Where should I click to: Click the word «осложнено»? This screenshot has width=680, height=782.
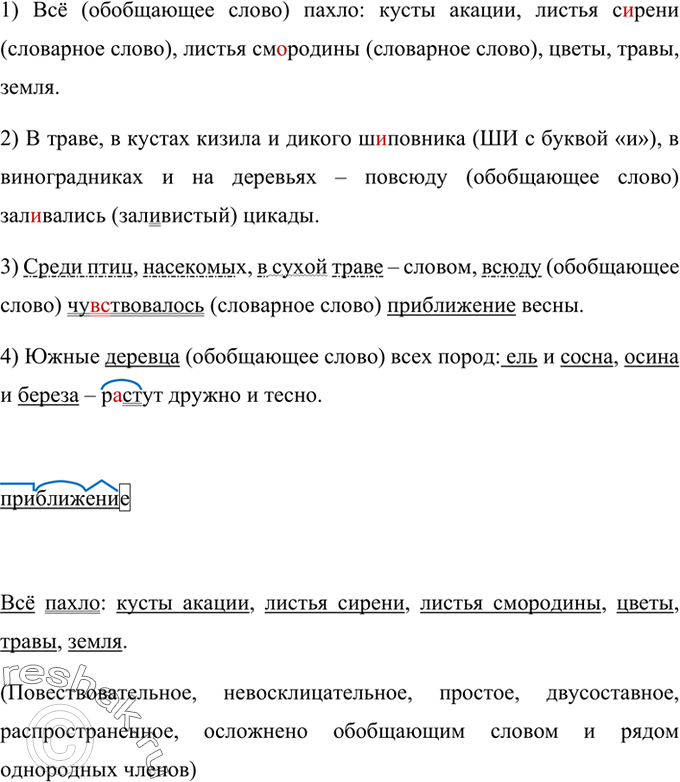255,732
